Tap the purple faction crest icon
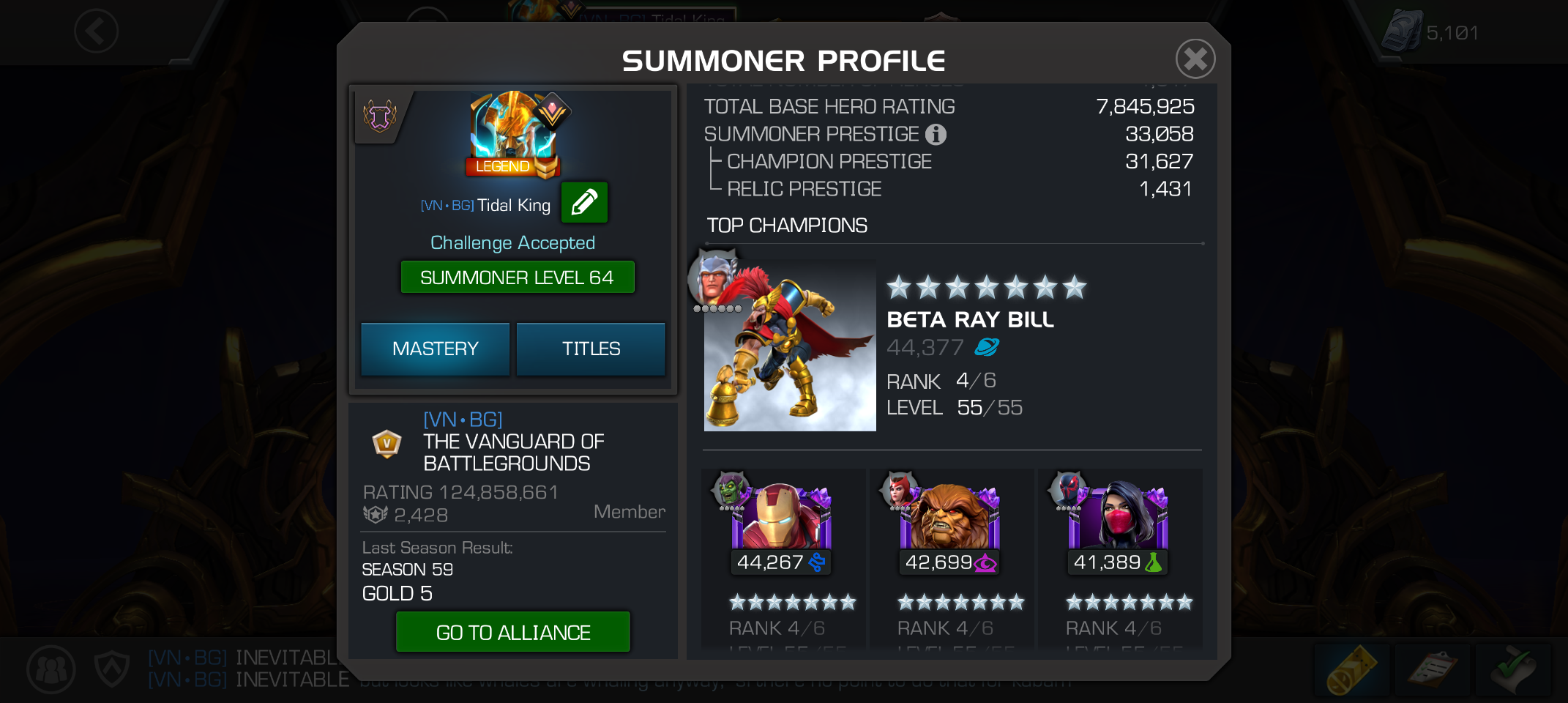This screenshot has height=703, width=1568. pyautogui.click(x=380, y=116)
